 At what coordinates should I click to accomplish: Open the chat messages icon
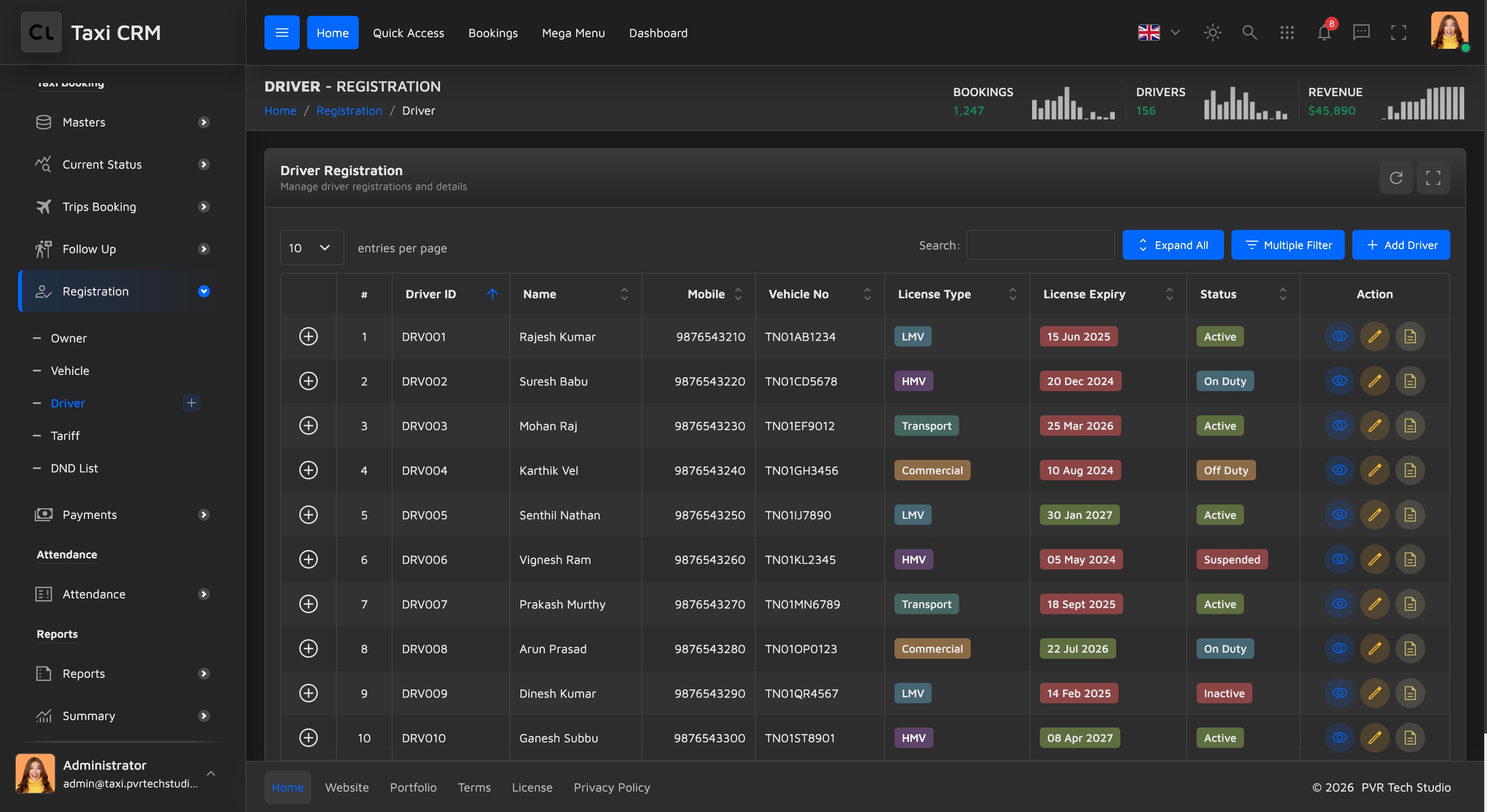point(1361,33)
